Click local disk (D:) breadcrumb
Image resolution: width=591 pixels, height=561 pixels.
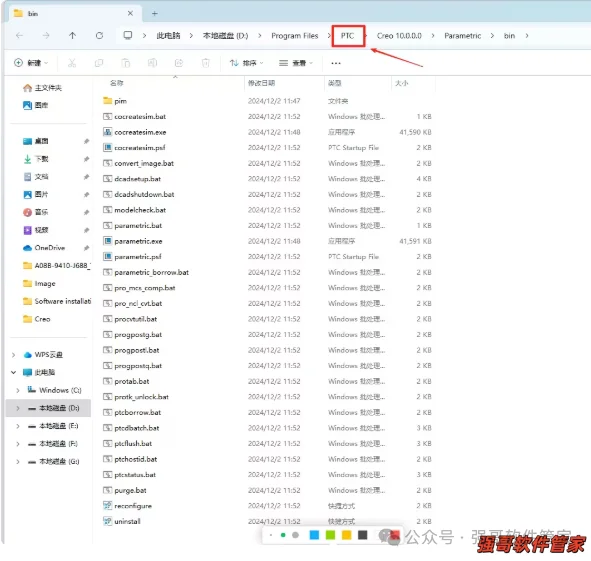point(225,36)
